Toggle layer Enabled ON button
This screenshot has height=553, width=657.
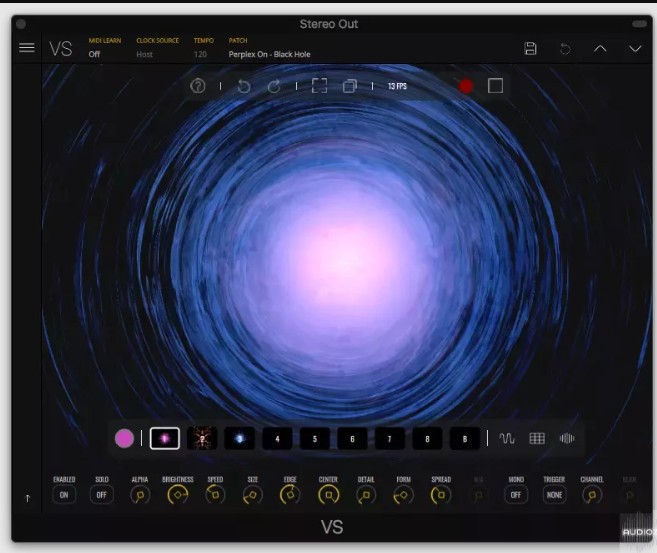(64, 495)
